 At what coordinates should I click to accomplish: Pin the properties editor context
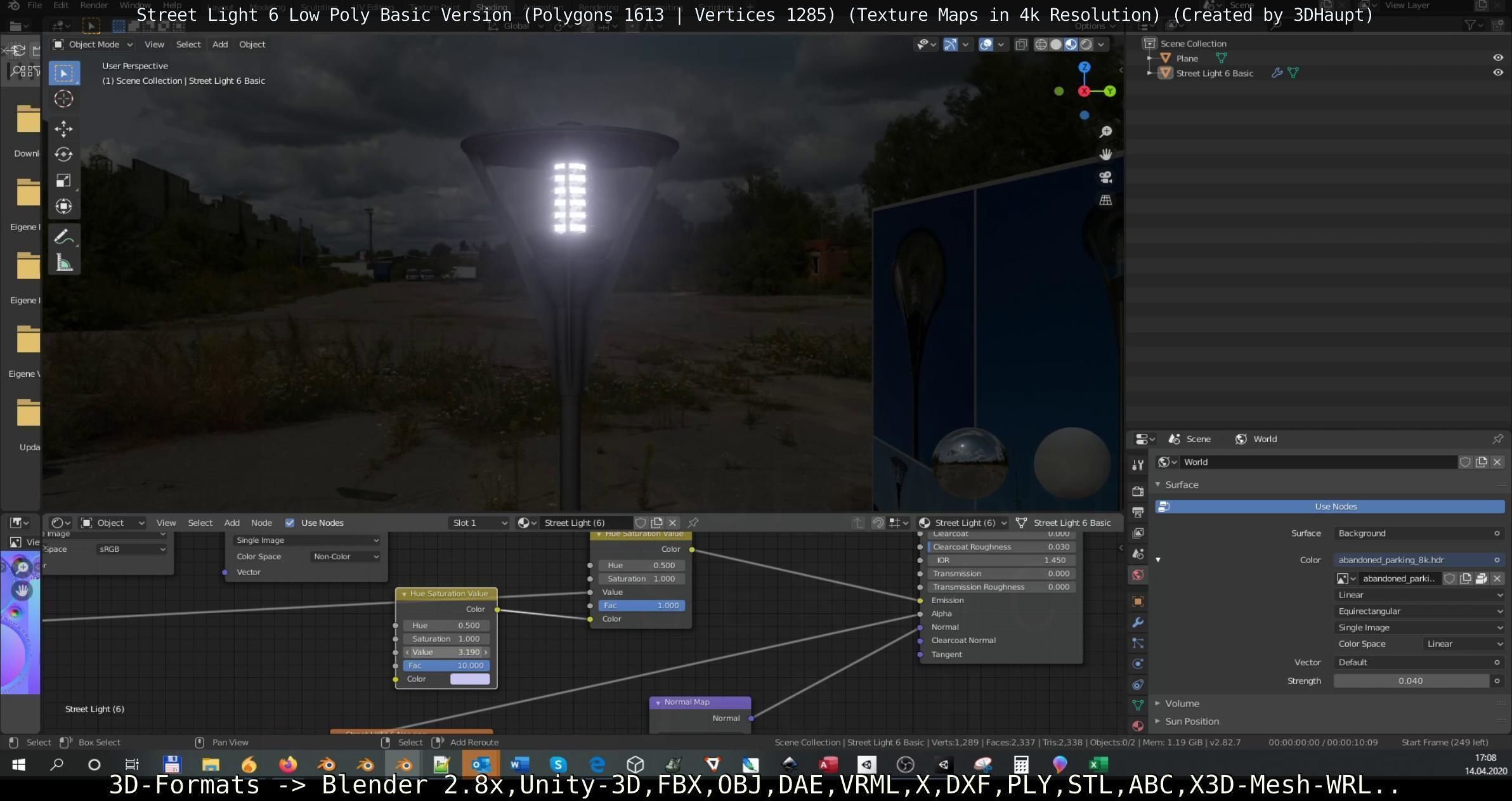1497,439
